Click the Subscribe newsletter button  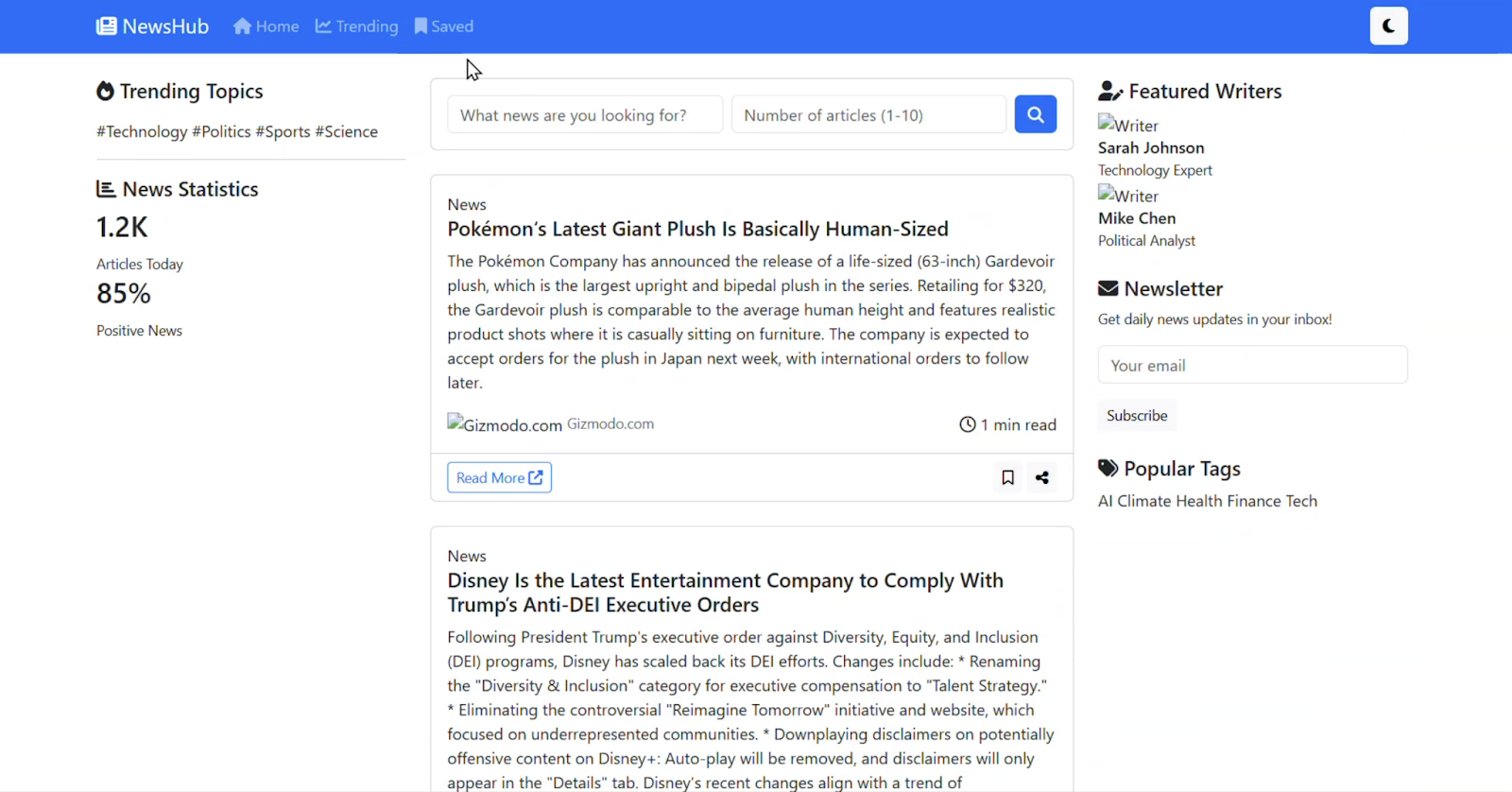tap(1137, 415)
